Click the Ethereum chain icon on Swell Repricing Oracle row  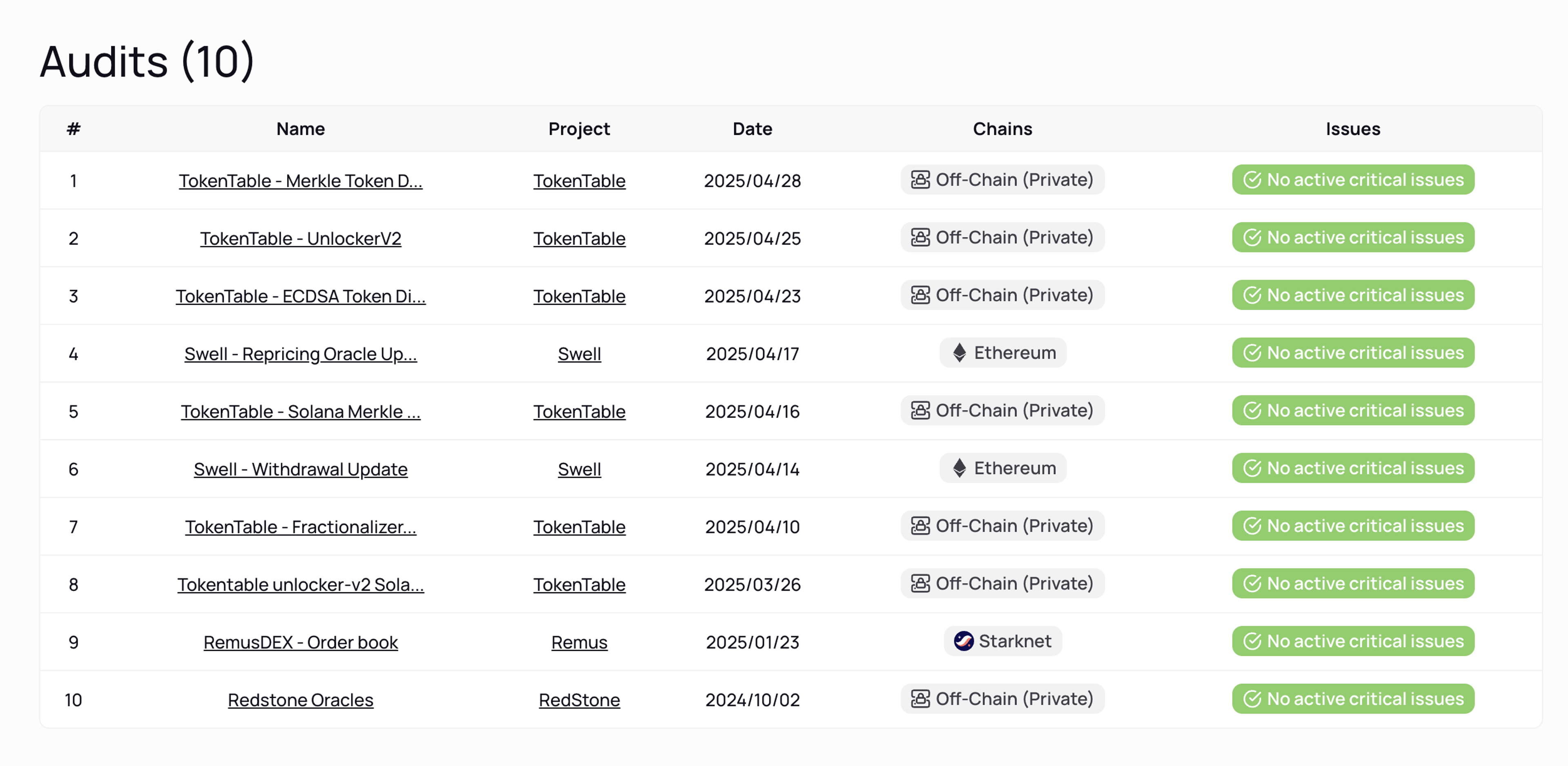[x=960, y=353]
